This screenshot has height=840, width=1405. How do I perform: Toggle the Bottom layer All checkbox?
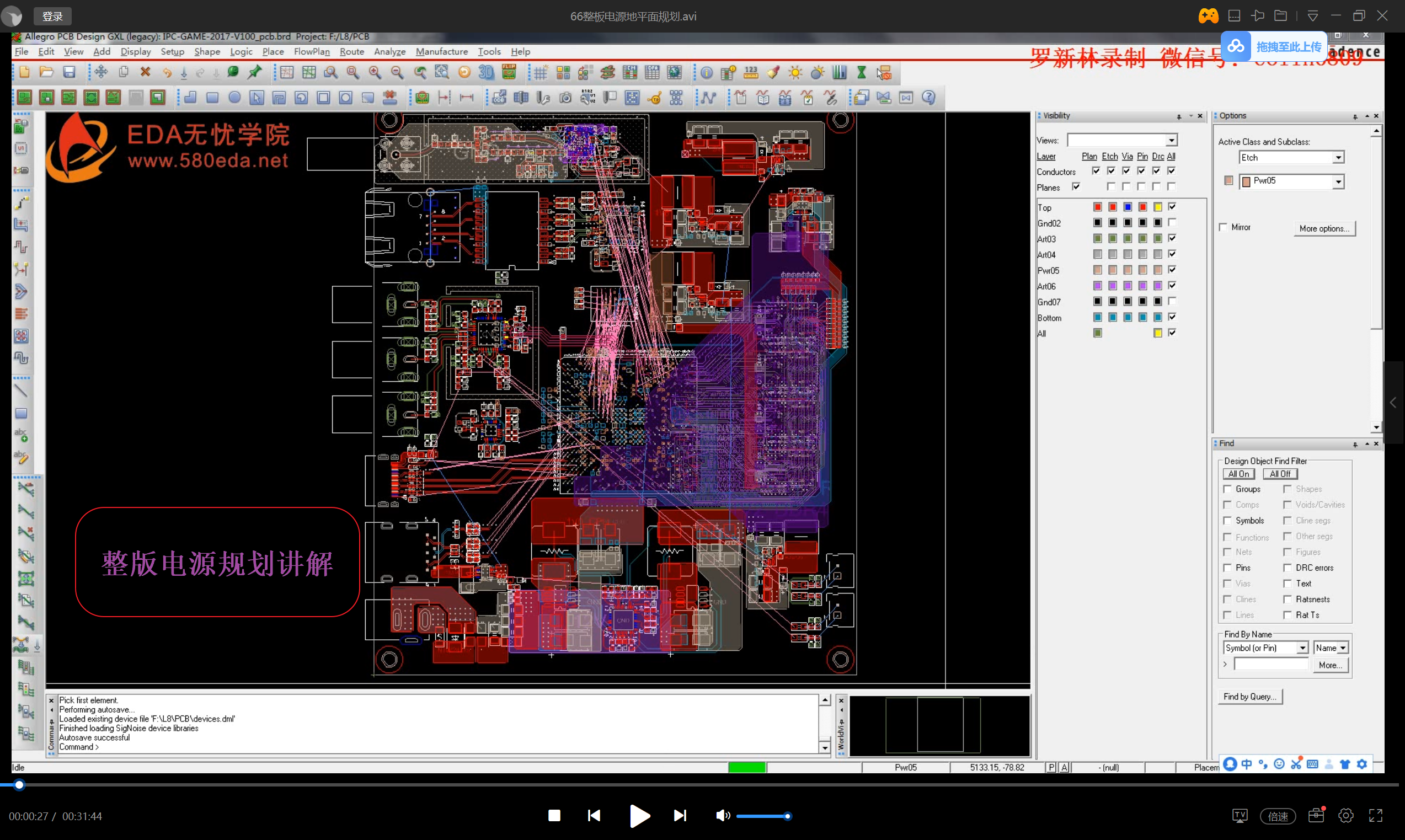pyautogui.click(x=1172, y=317)
